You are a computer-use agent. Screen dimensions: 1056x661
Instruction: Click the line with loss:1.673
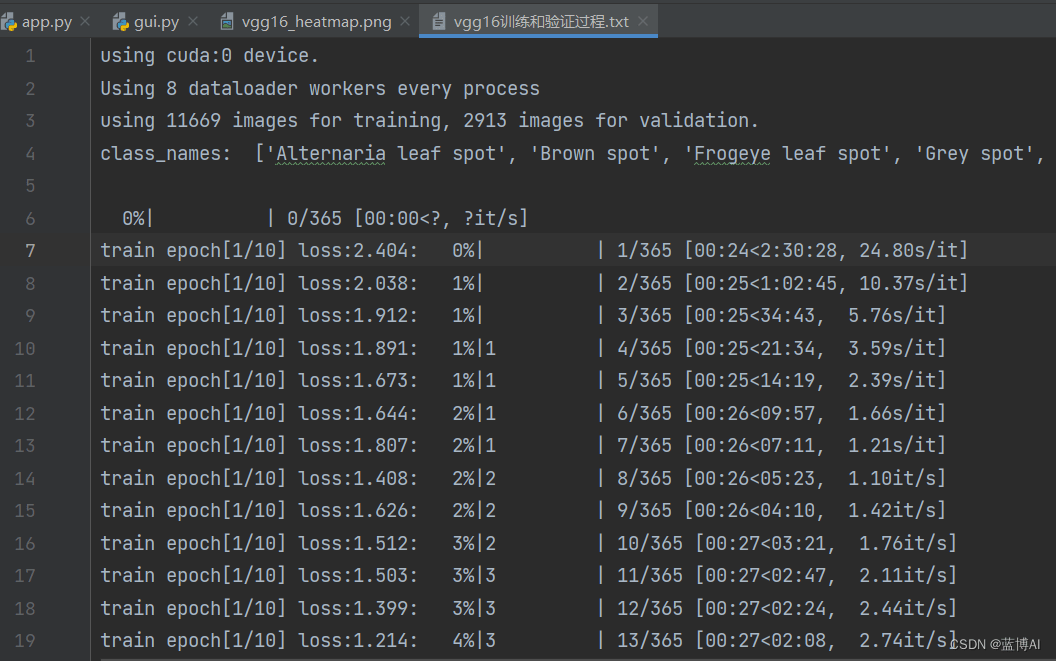click(523, 381)
